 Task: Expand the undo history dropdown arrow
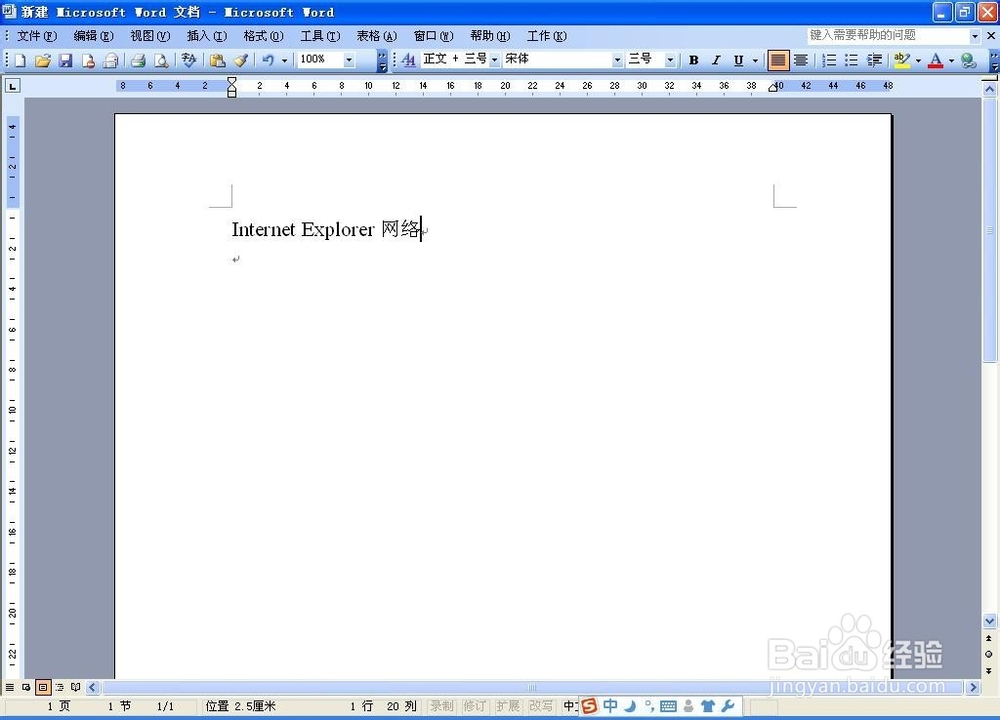pos(284,61)
